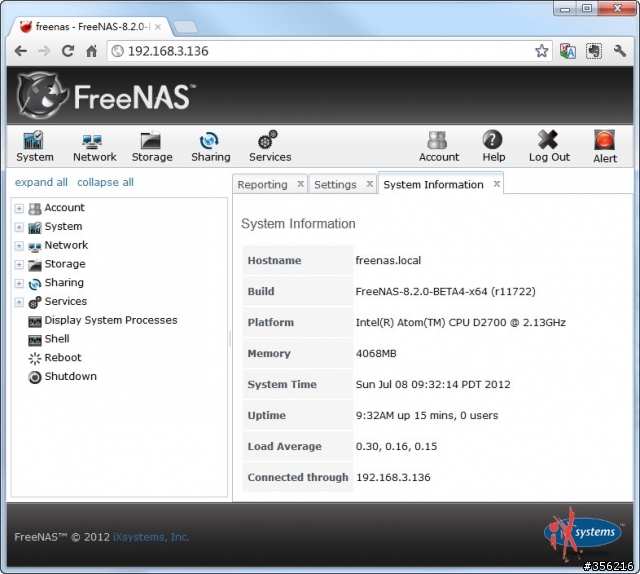The height and width of the screenshot is (574, 640).
Task: Click the red Alert light
Action: [604, 141]
